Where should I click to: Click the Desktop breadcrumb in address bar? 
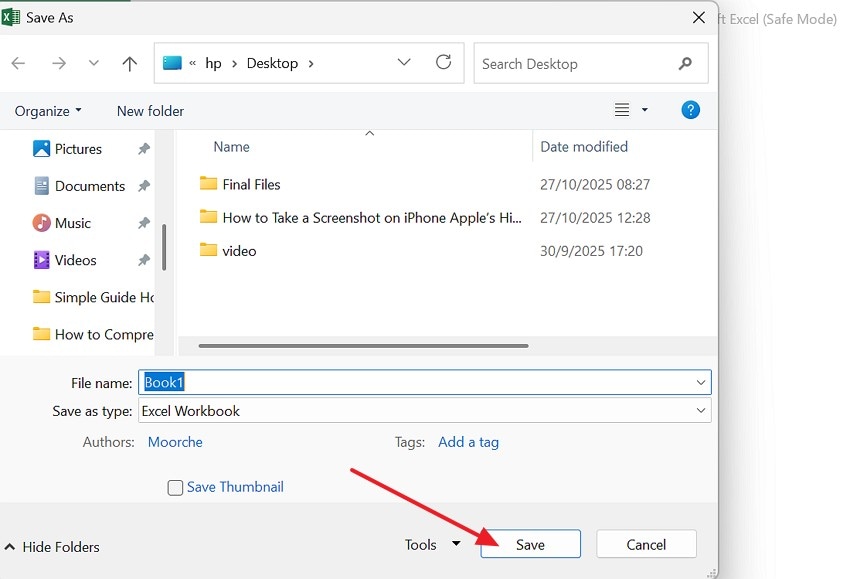272,63
